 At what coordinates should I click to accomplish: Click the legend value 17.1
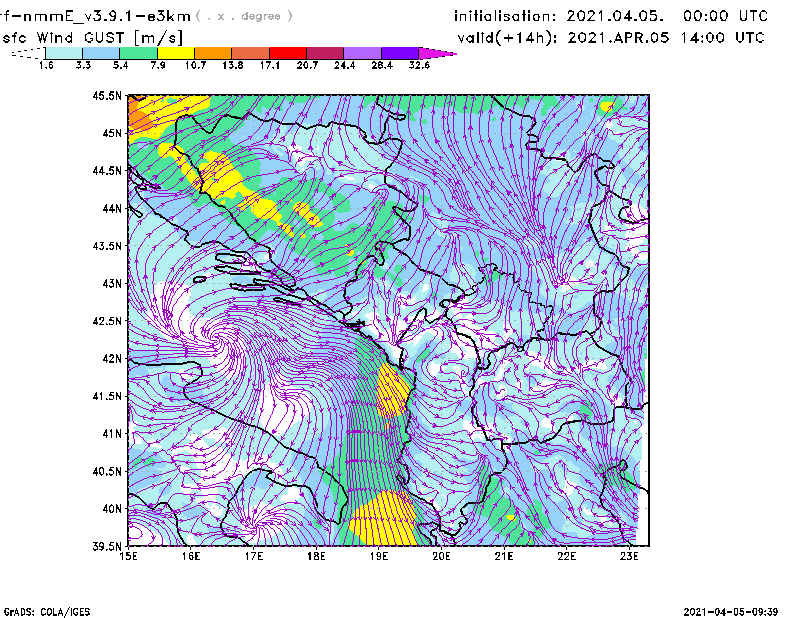[x=270, y=65]
